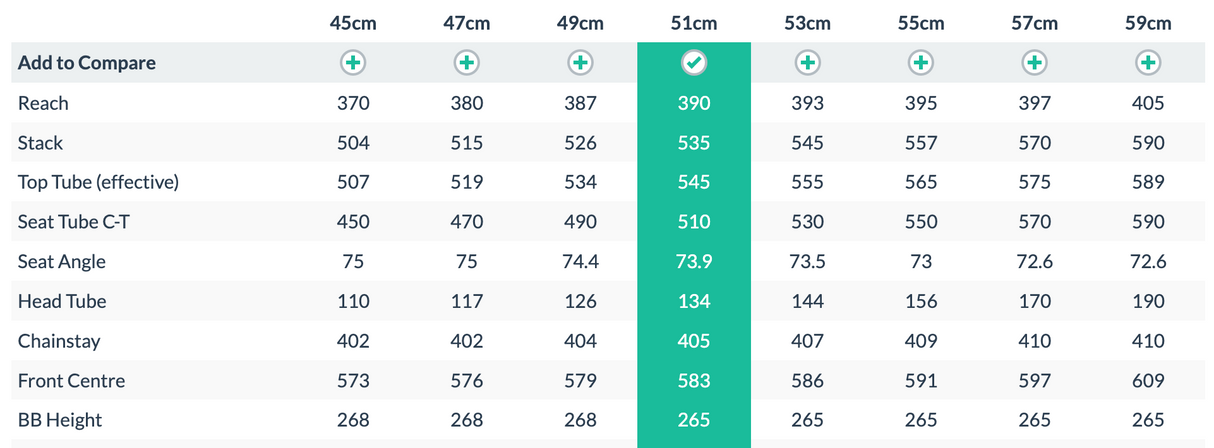The height and width of the screenshot is (448, 1214).
Task: Add the 47cm size to compare
Action: click(466, 63)
